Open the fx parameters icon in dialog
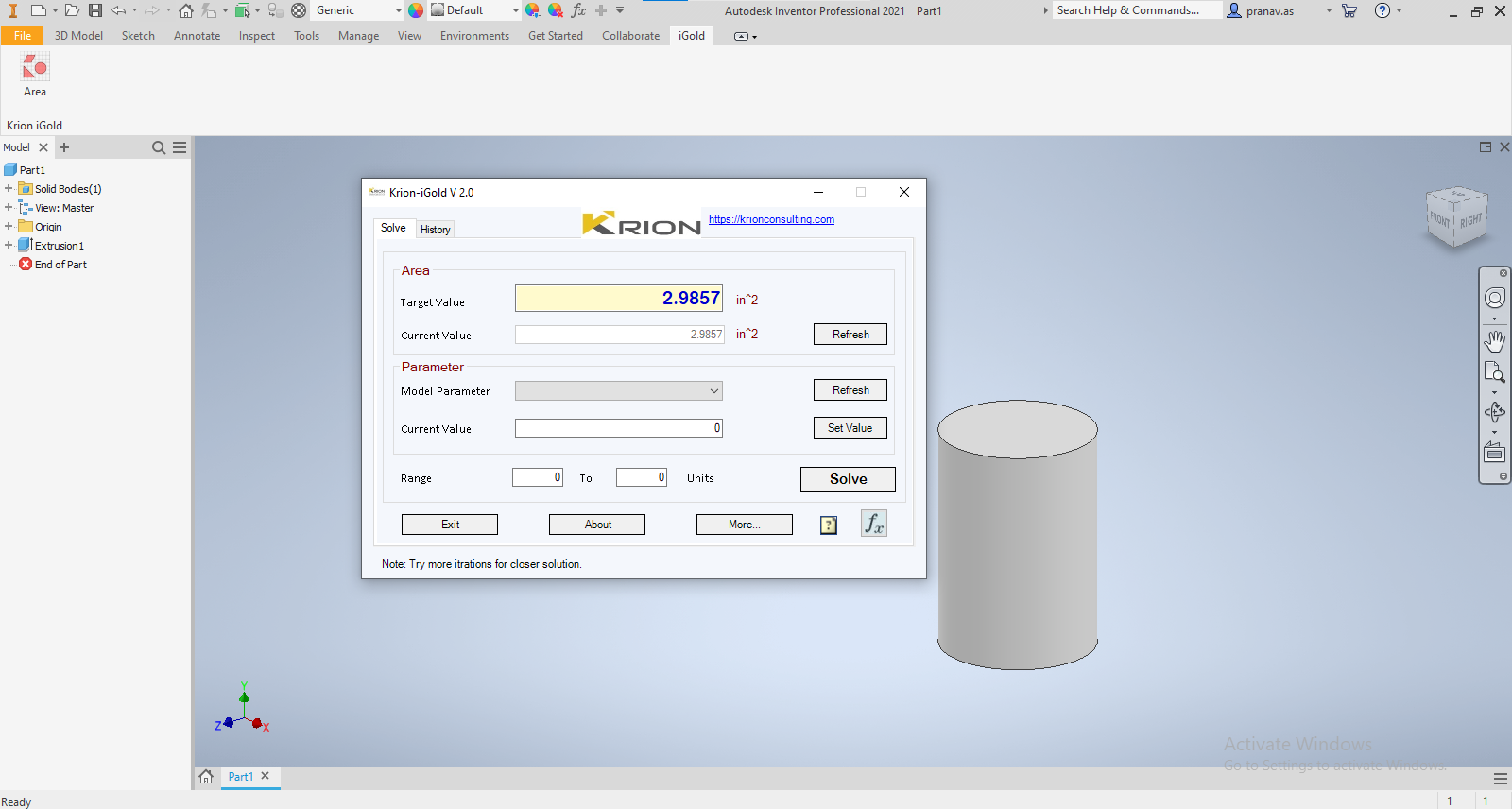This screenshot has width=1512, height=809. pyautogui.click(x=873, y=524)
